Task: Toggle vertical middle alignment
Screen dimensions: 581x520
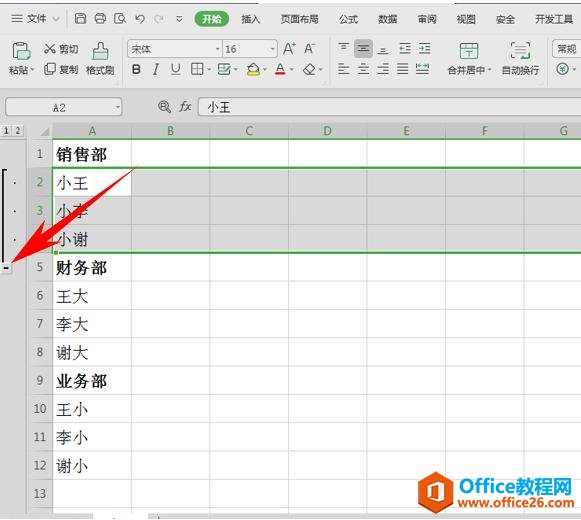Action: 363,49
